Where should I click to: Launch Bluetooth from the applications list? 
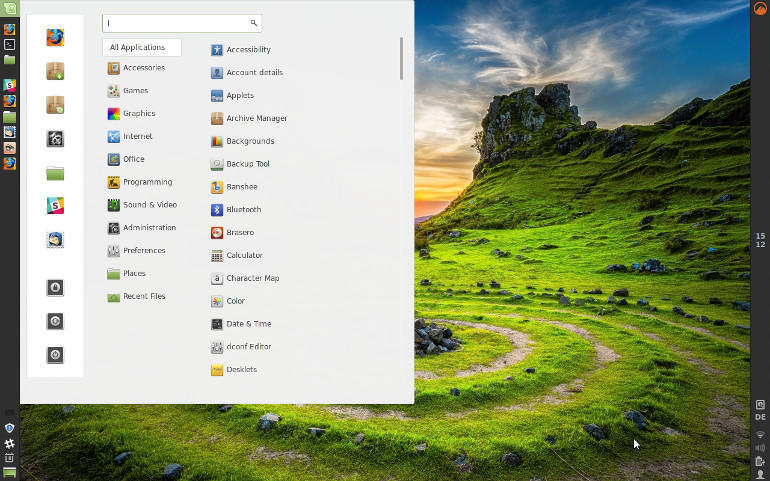coord(243,210)
